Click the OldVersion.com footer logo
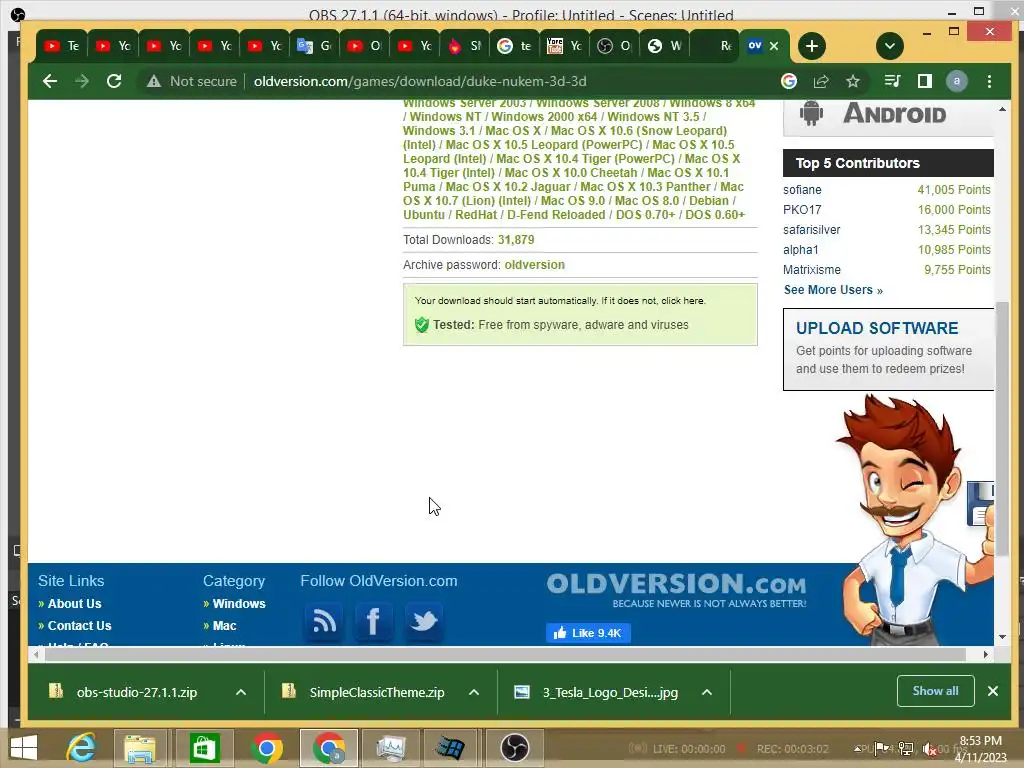The height and width of the screenshot is (768, 1024). (677, 590)
